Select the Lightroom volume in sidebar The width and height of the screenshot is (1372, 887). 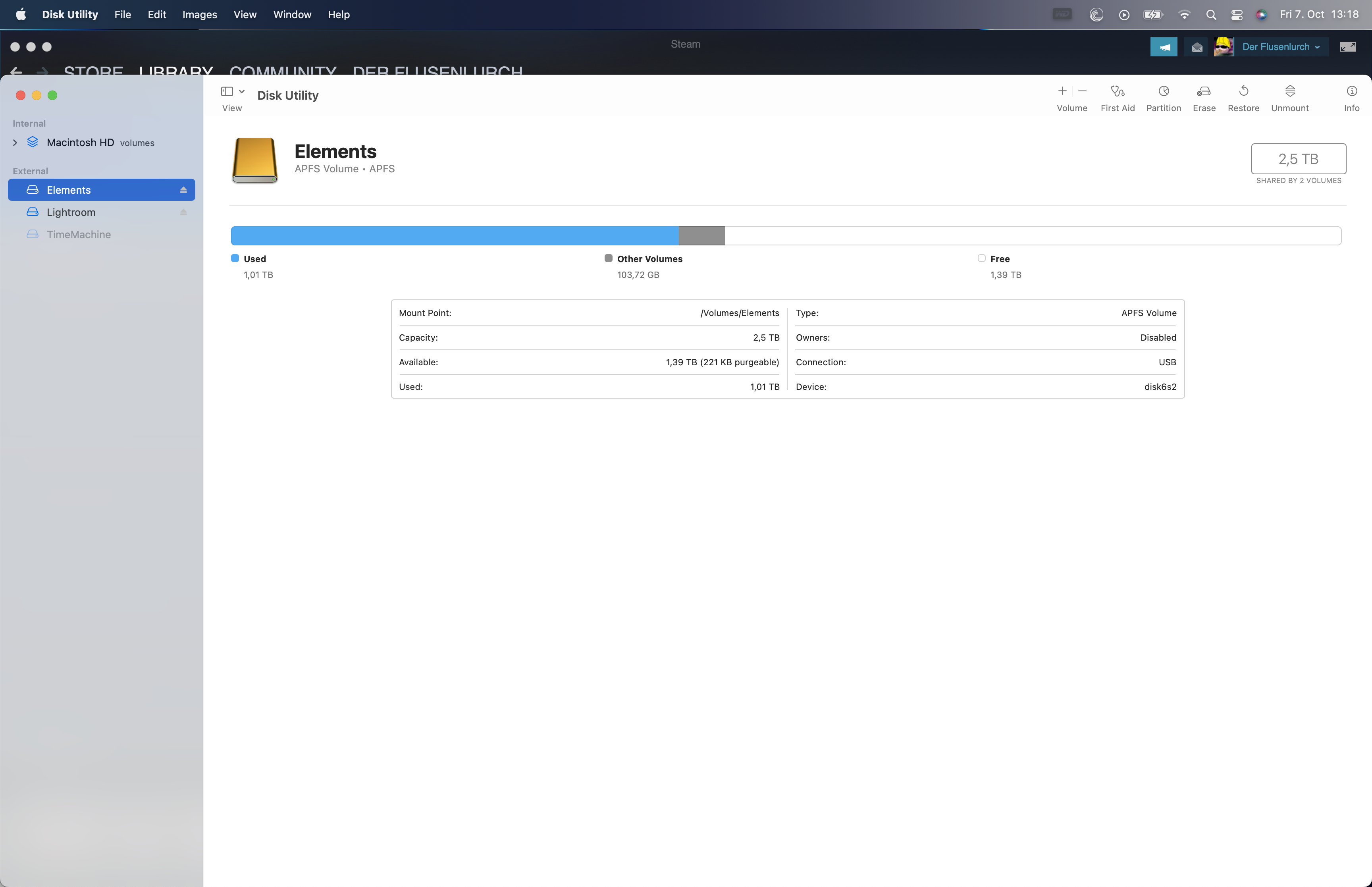[71, 212]
